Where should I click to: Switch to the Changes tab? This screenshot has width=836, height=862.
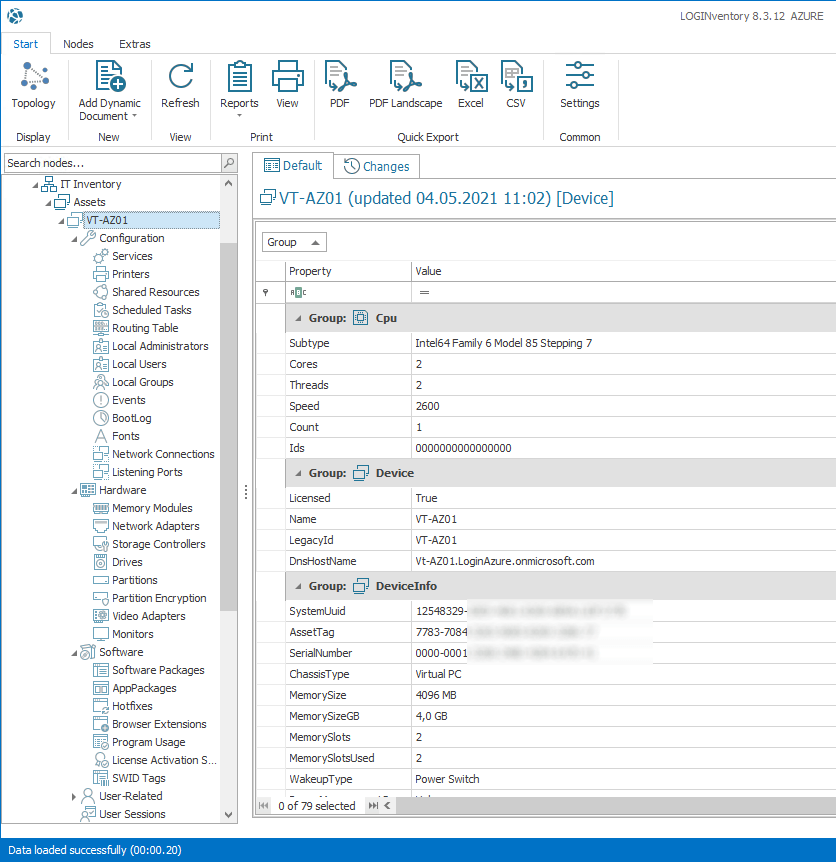[377, 166]
